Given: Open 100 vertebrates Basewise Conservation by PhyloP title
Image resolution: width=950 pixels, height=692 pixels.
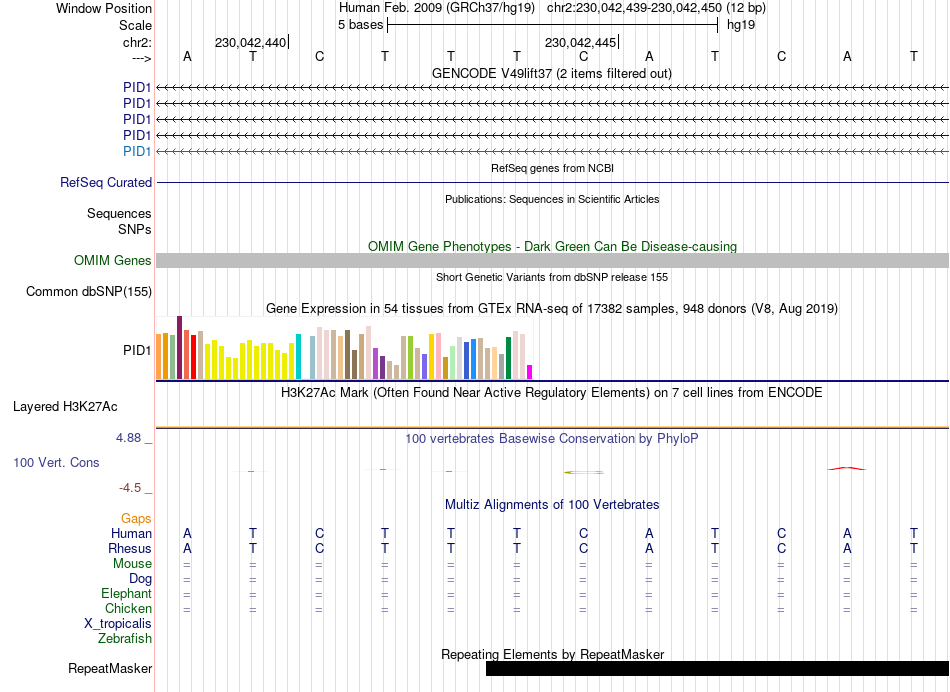Looking at the screenshot, I should coord(551,438).
